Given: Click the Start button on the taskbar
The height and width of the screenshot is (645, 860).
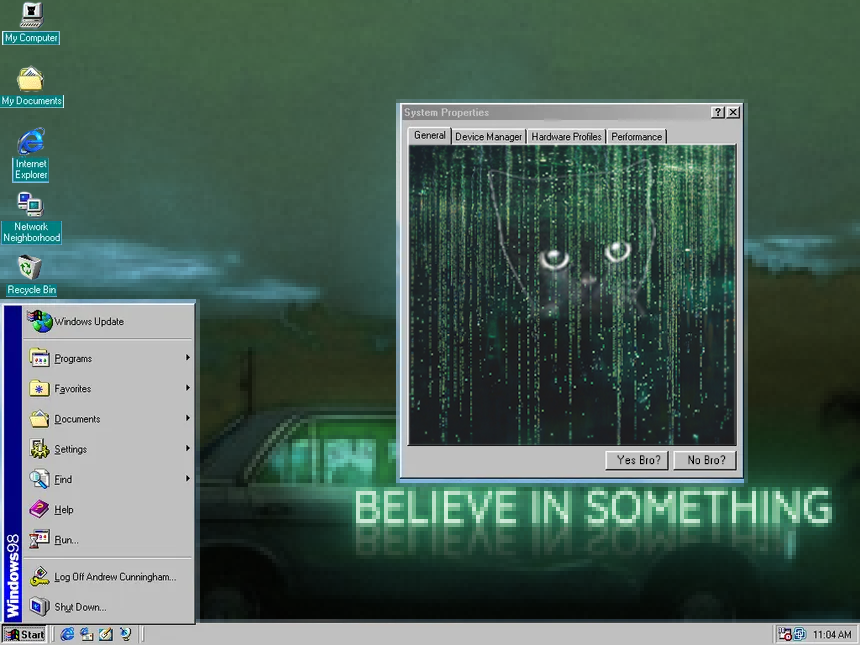Looking at the screenshot, I should click(x=25, y=635).
